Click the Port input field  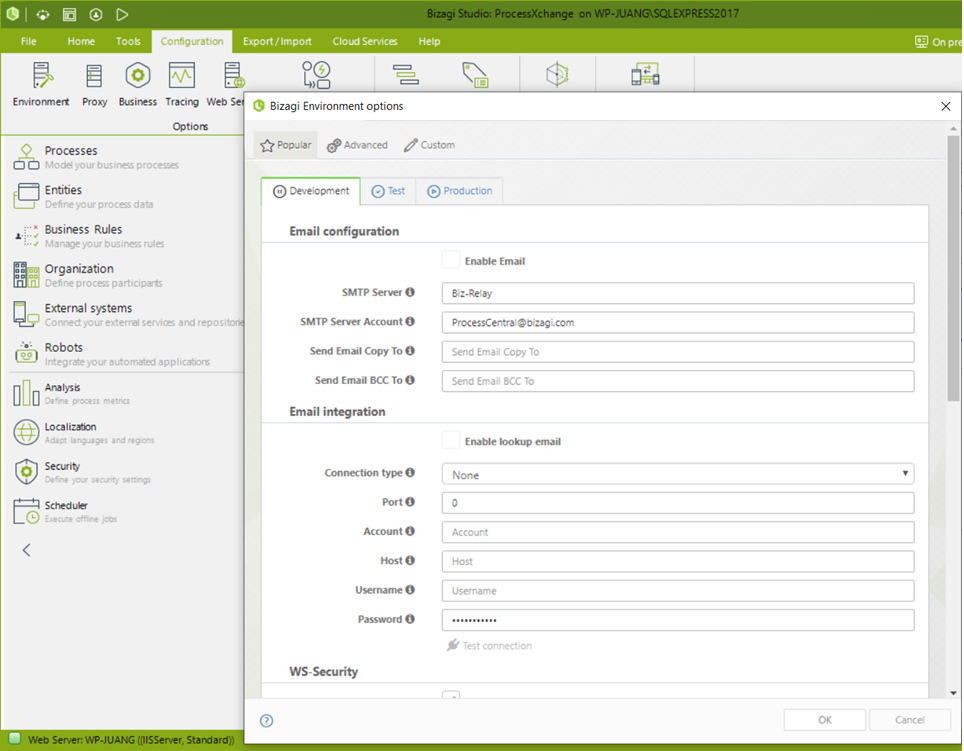click(678, 503)
